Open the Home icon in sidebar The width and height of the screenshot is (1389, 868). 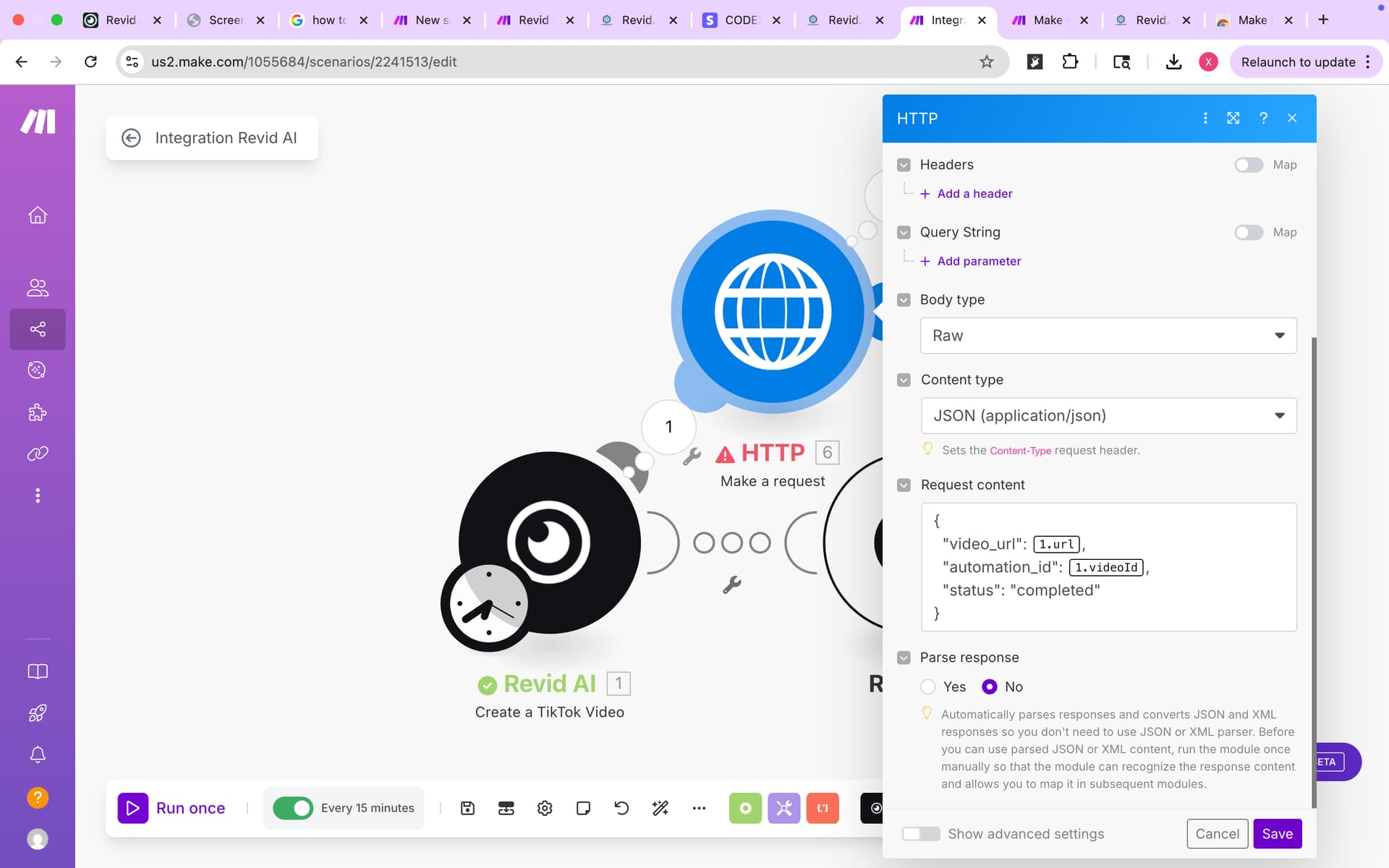(x=38, y=215)
